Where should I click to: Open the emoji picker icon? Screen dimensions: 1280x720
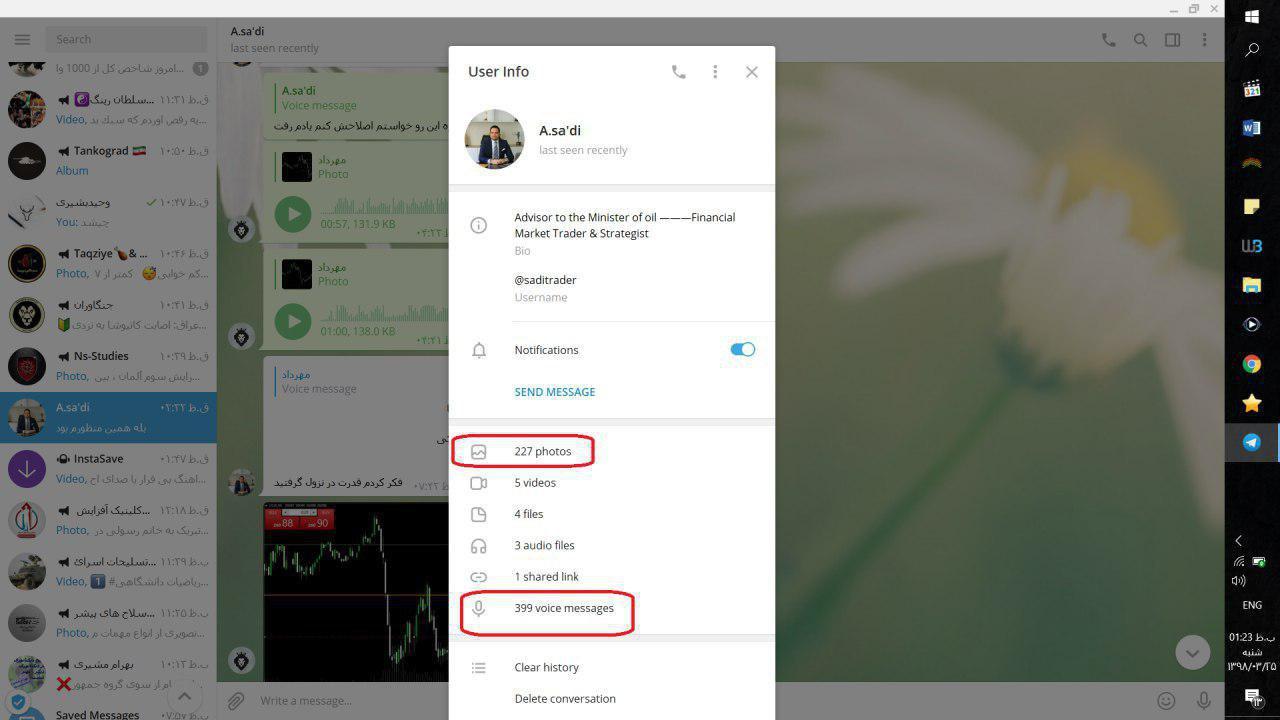[x=1166, y=701]
